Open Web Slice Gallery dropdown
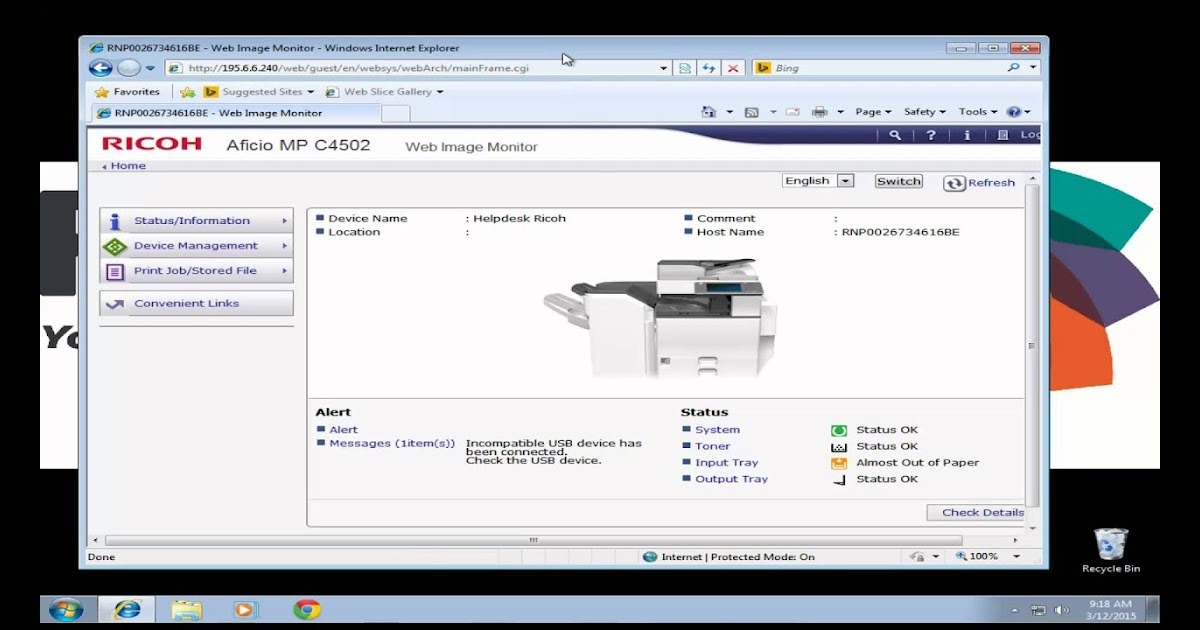Viewport: 1200px width, 630px height. [x=385, y=91]
